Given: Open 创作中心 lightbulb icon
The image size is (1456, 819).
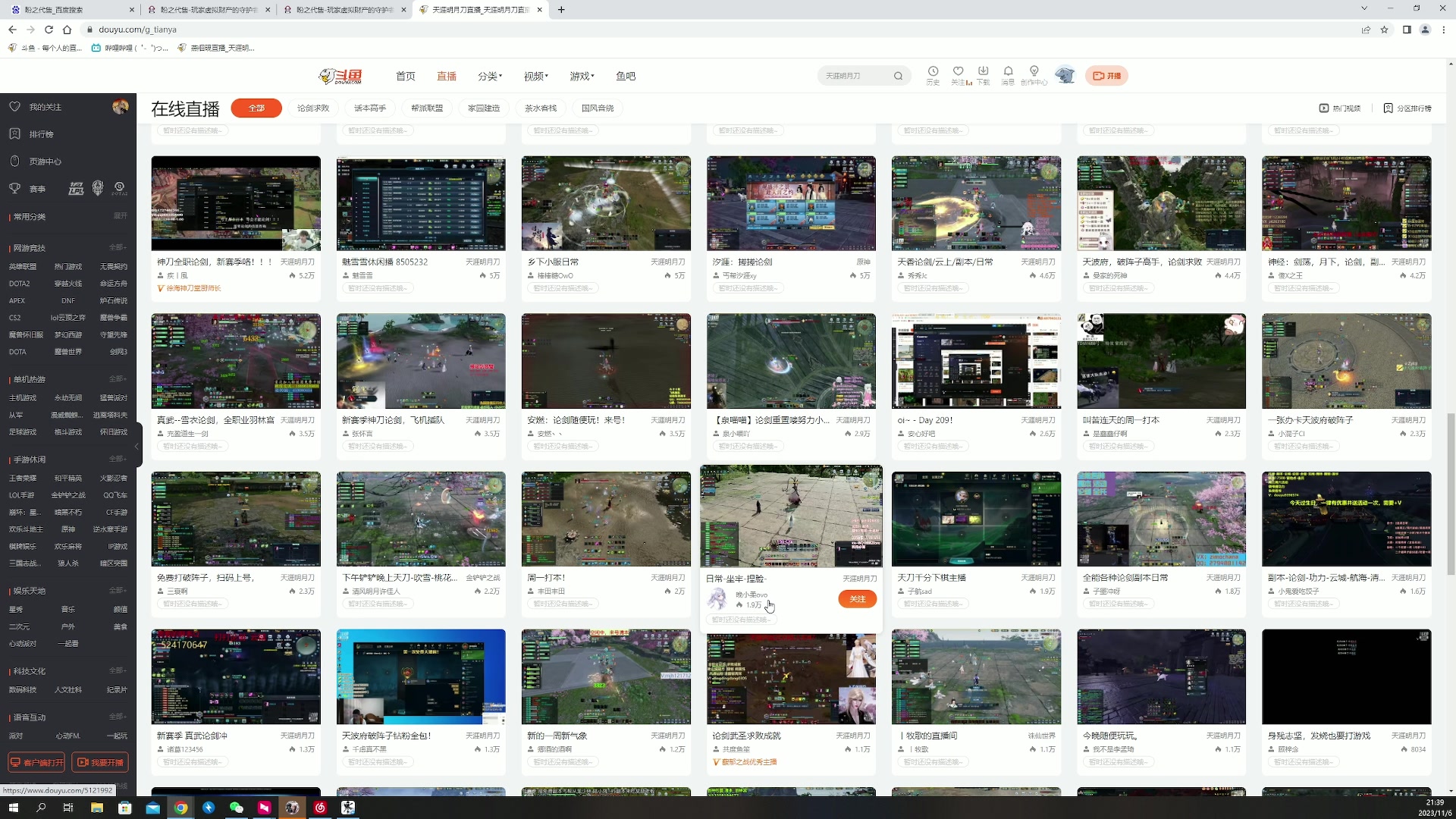Looking at the screenshot, I should click(1034, 71).
